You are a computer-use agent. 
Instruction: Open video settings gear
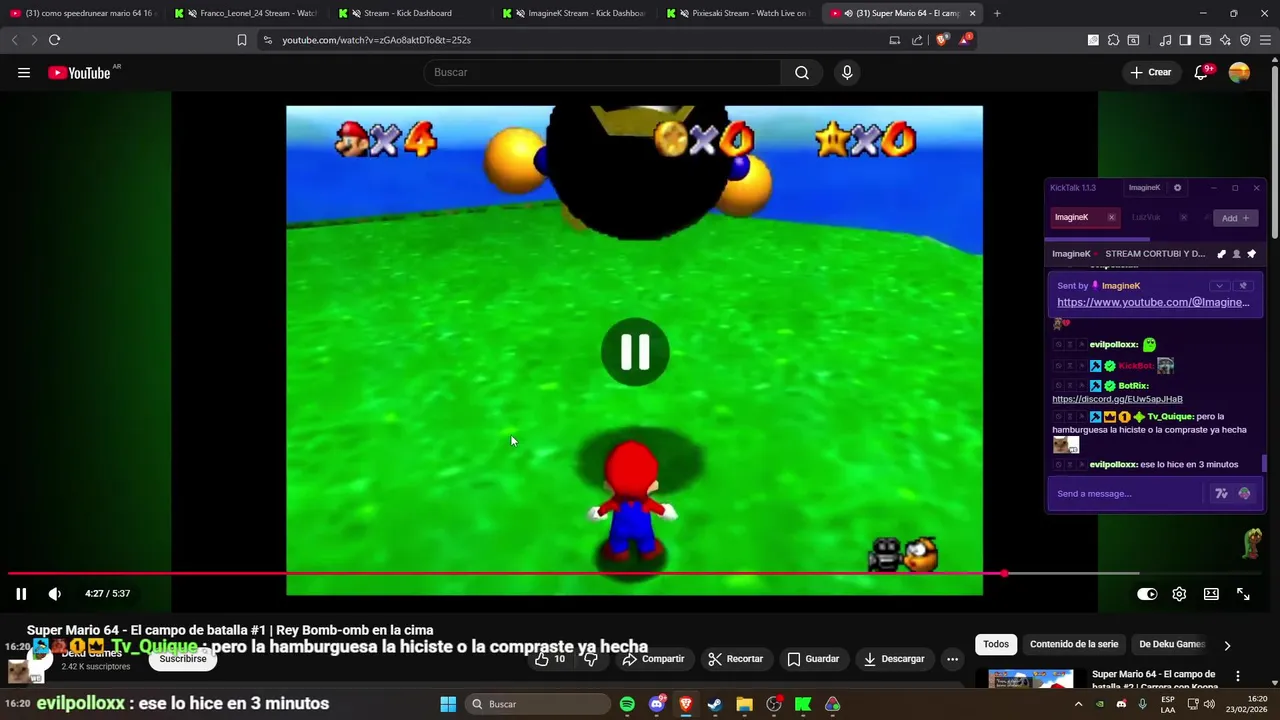(x=1179, y=594)
